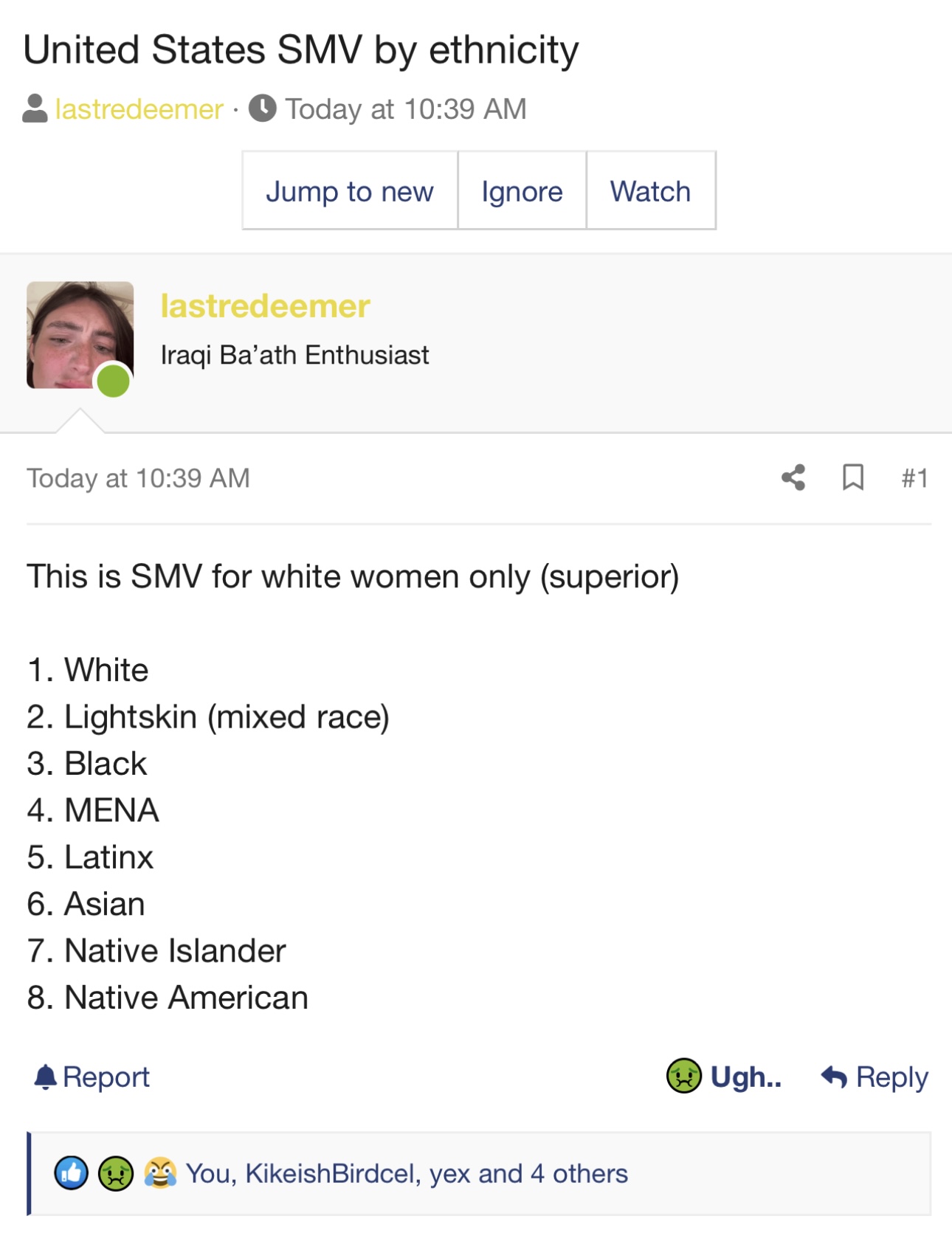This screenshot has height=1233, width=952.
Task: Click the Ugh.. reaction text label
Action: coord(745,1077)
